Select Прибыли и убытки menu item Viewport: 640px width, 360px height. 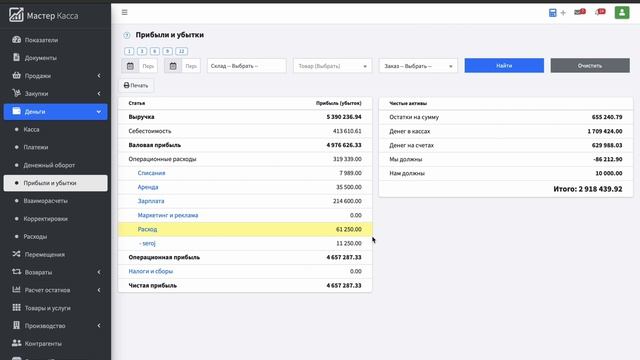pos(56,183)
